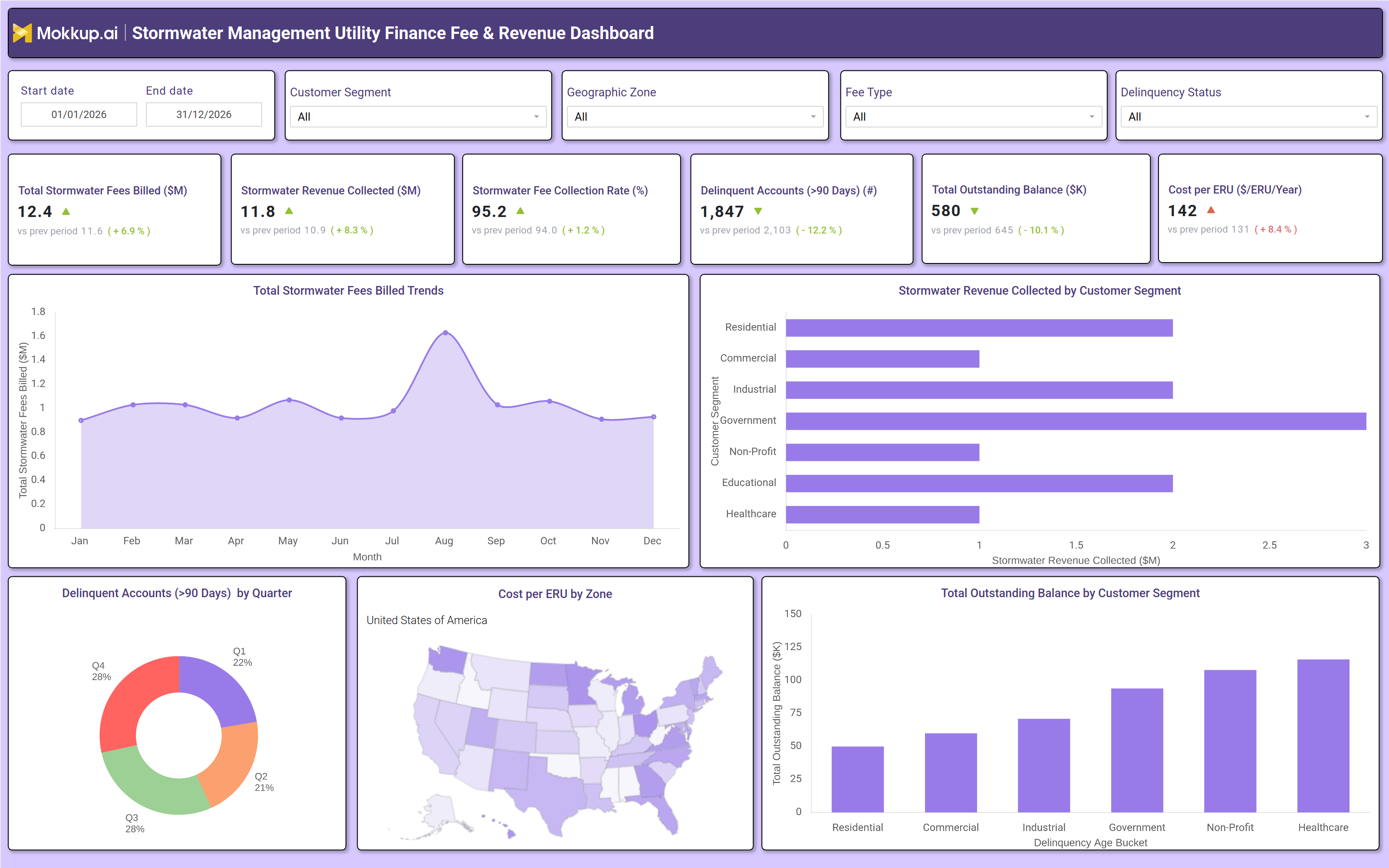Click the Cost per ERU ($/ERU/Year) title
The height and width of the screenshot is (868, 1389).
[x=1234, y=190]
